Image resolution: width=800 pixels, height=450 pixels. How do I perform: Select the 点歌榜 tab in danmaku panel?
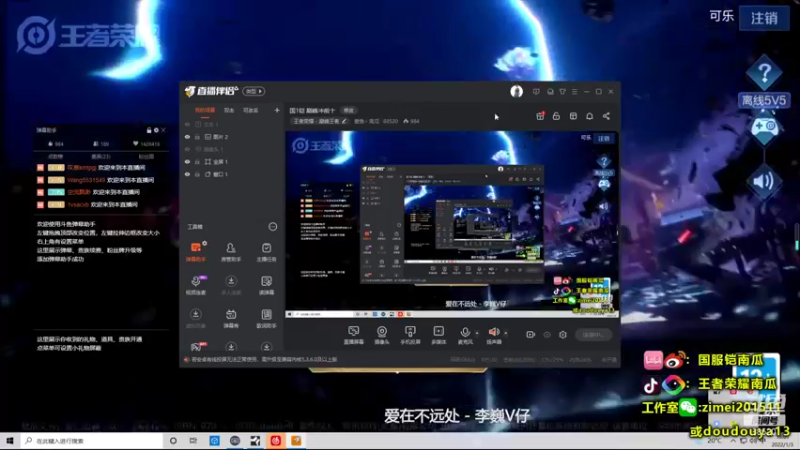[56, 157]
